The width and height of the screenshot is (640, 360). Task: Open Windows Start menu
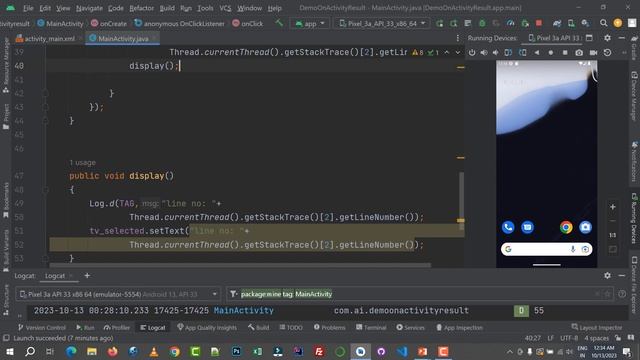coord(9,351)
